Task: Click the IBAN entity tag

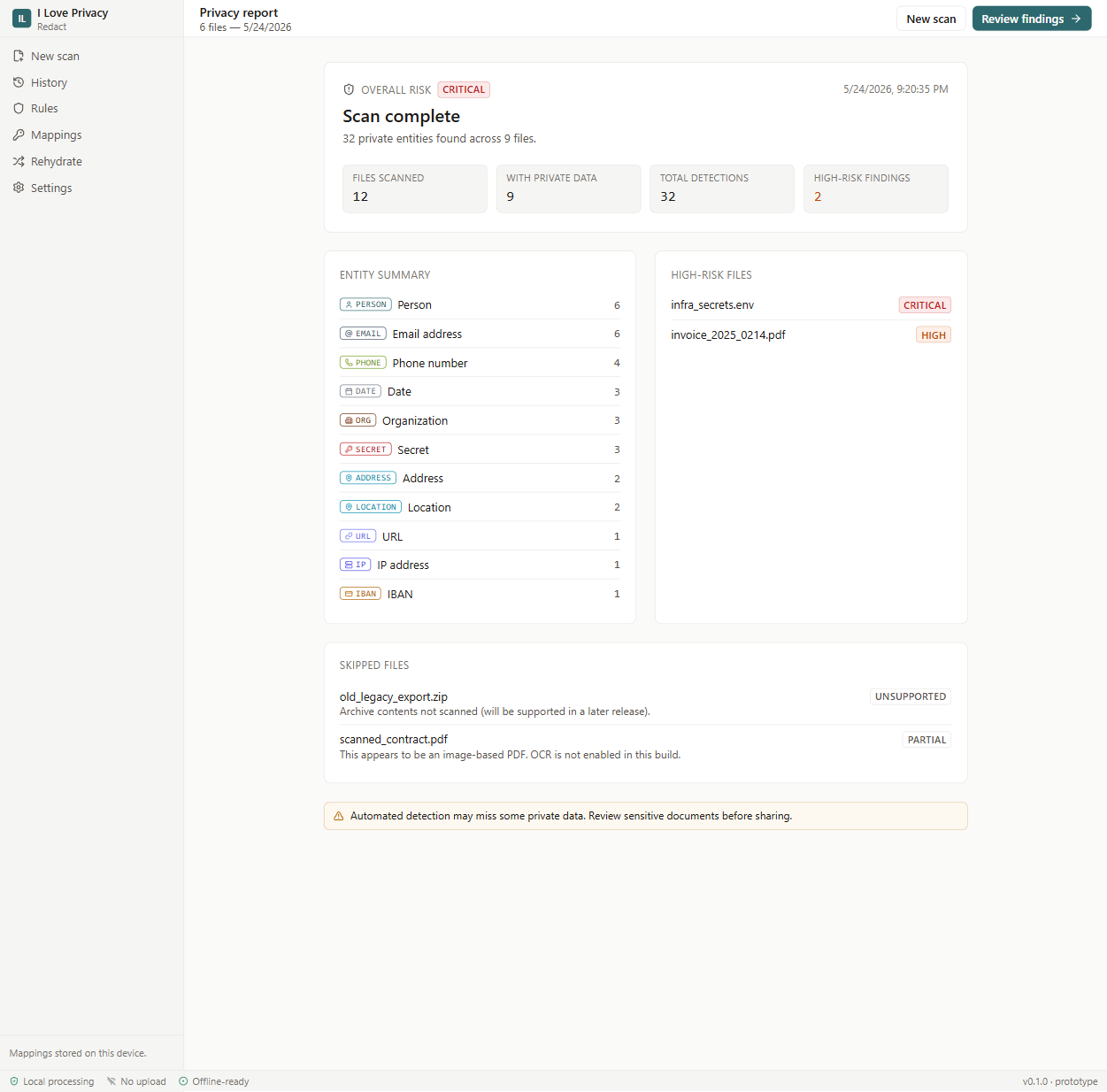Action: 360,594
